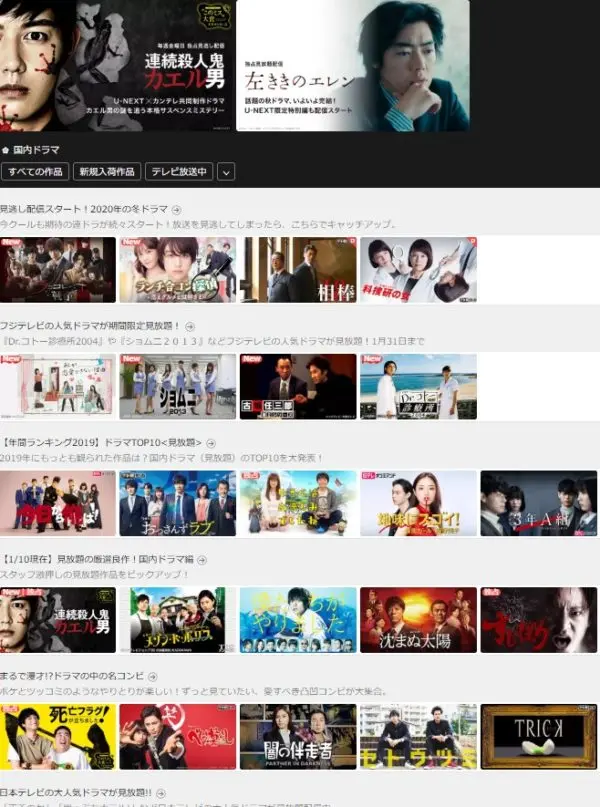Open the ショムニ2013 thumbnail
The height and width of the screenshot is (807, 600).
tap(178, 387)
